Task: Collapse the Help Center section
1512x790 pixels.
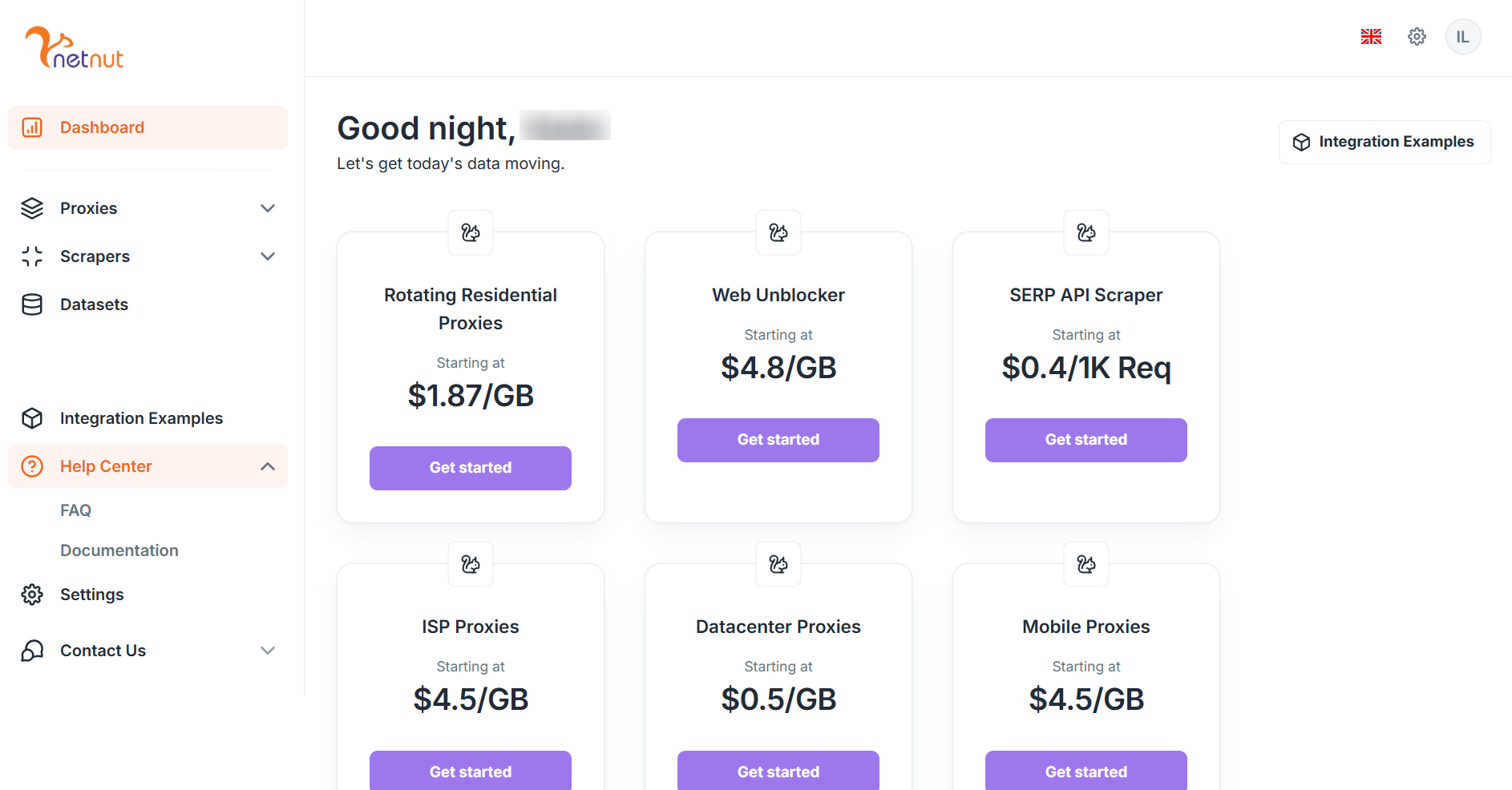Action: tap(268, 466)
